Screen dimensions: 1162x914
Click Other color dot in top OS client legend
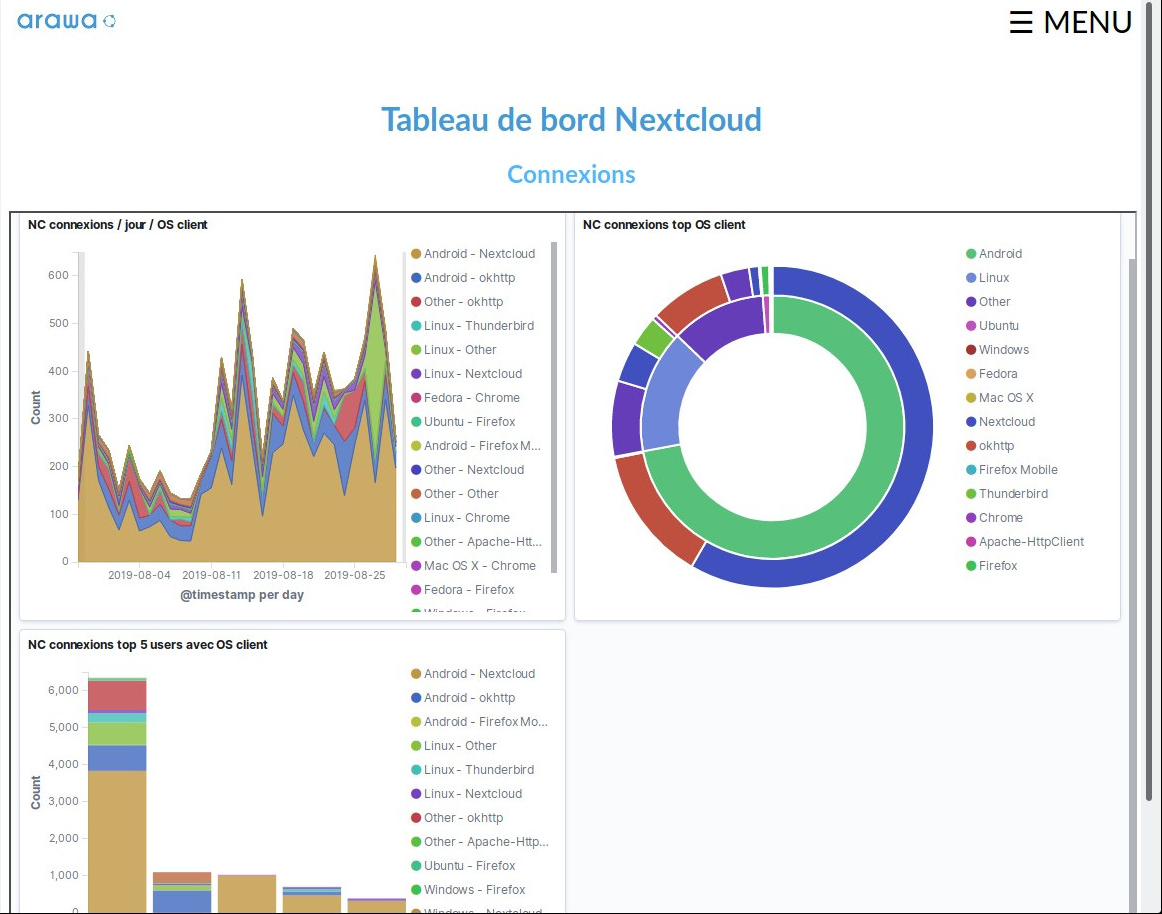point(971,302)
